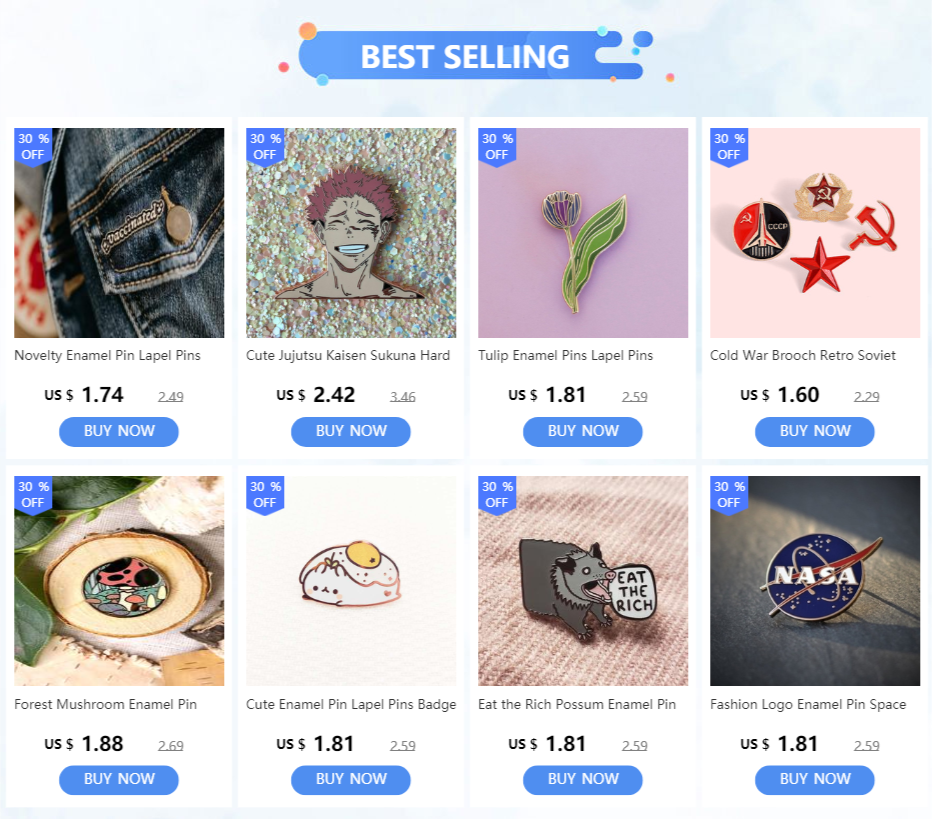Click the 30% OFF badge on tulip pin
This screenshot has width=932, height=819.
point(498,147)
